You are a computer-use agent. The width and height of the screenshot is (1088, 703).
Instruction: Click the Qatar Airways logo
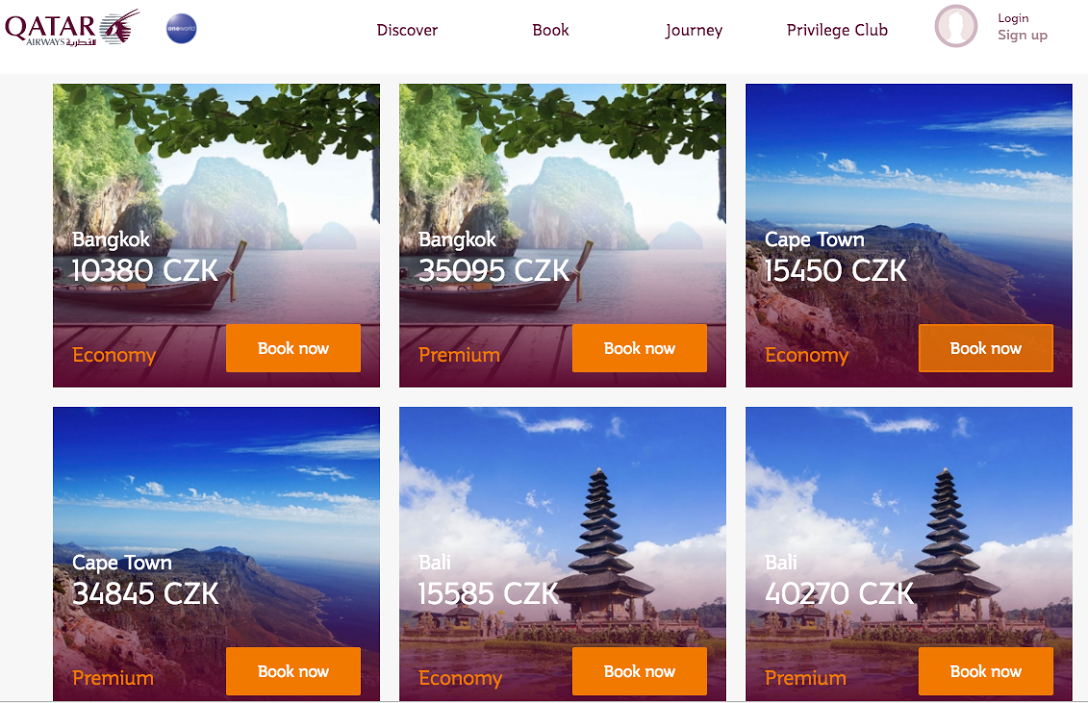coord(72,28)
